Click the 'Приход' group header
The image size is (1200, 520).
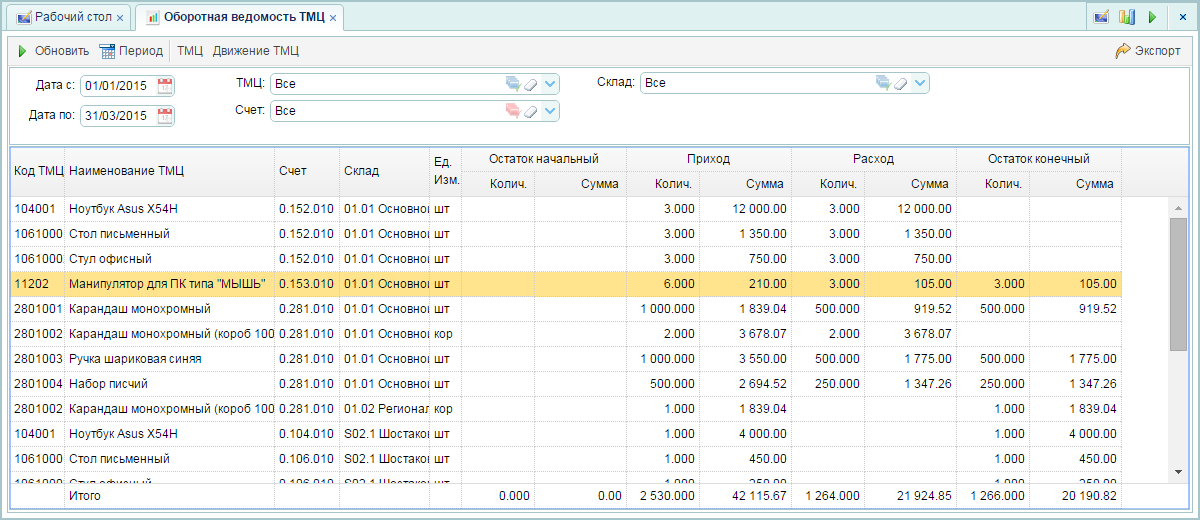[x=708, y=159]
